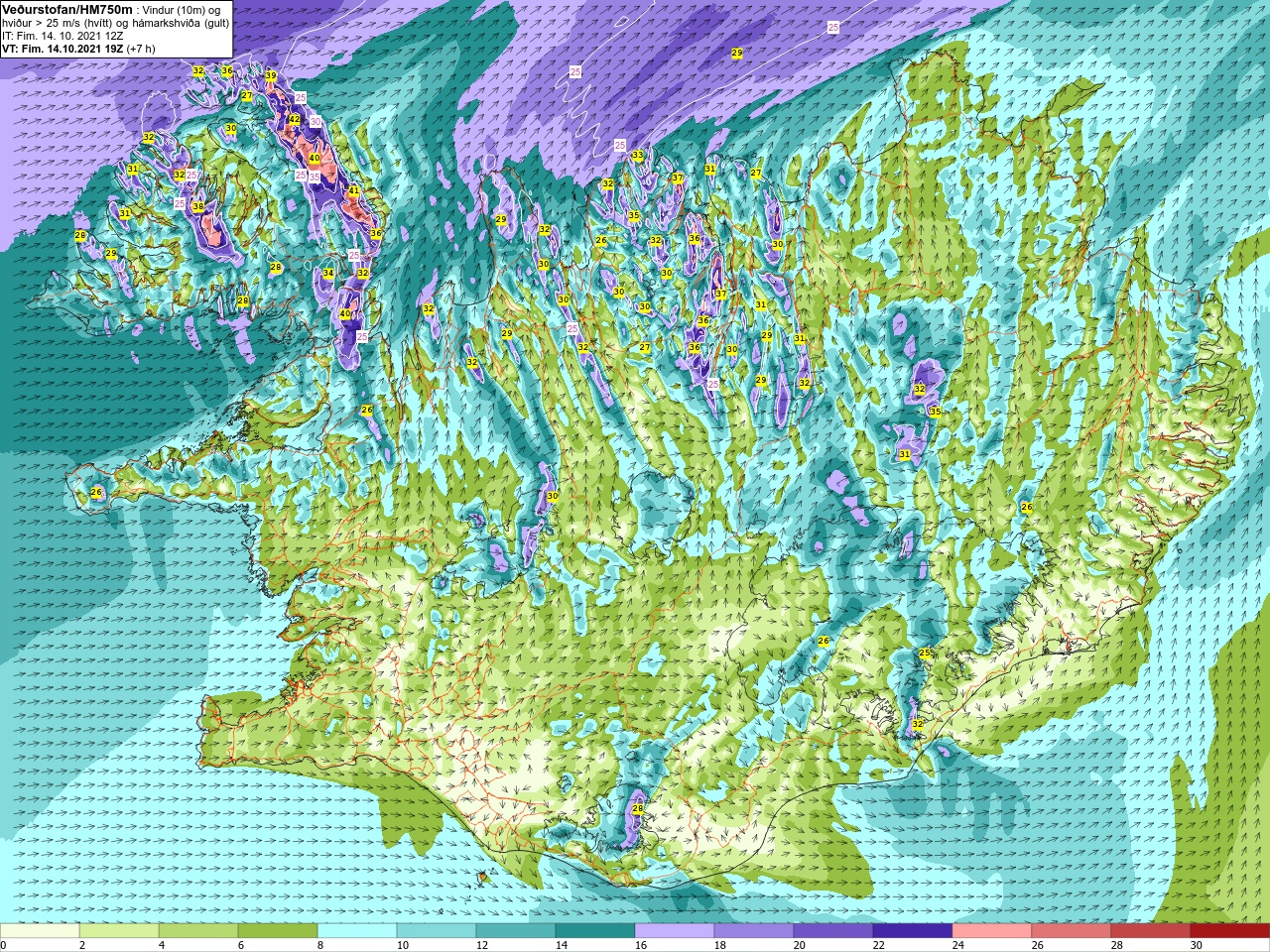Click the legend swatch between 6 and 8

278,931
